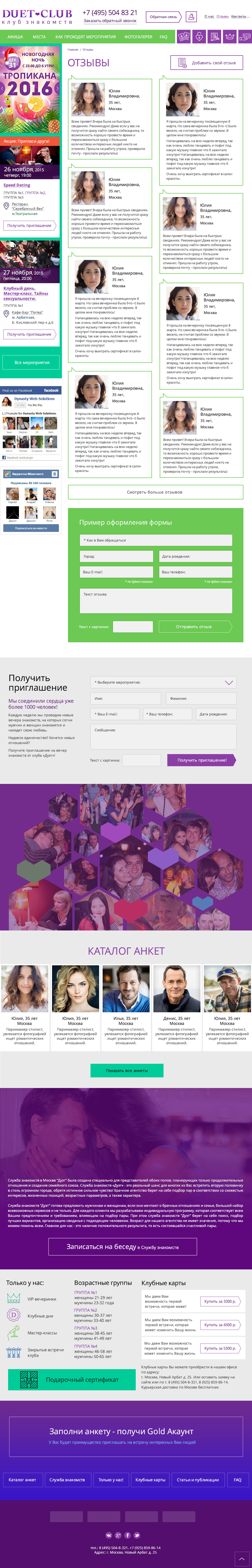The width and height of the screenshot is (252, 1568).
Task: Open the АФИША menu item
Action: tap(15, 37)
